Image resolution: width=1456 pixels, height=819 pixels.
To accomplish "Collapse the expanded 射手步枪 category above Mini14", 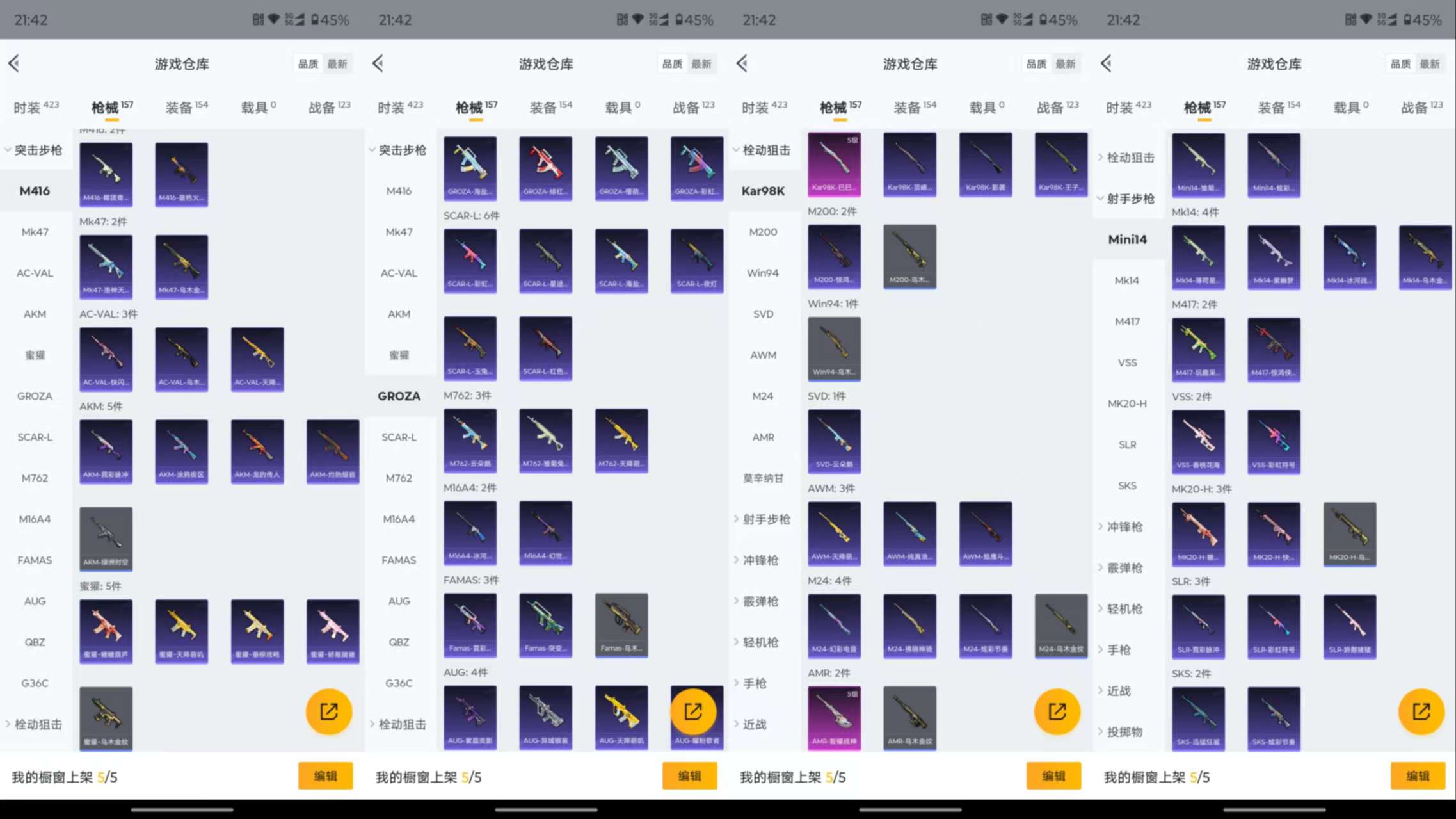I will (x=1130, y=199).
